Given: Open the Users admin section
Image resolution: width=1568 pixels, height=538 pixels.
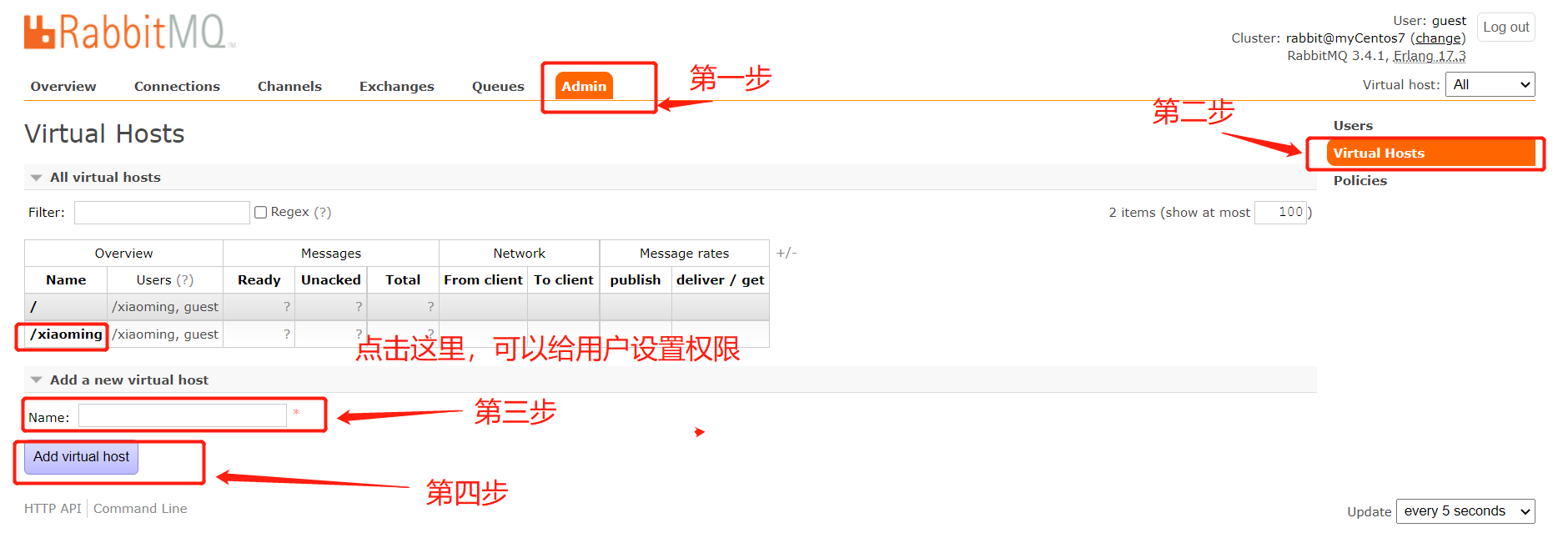Looking at the screenshot, I should 1353,125.
